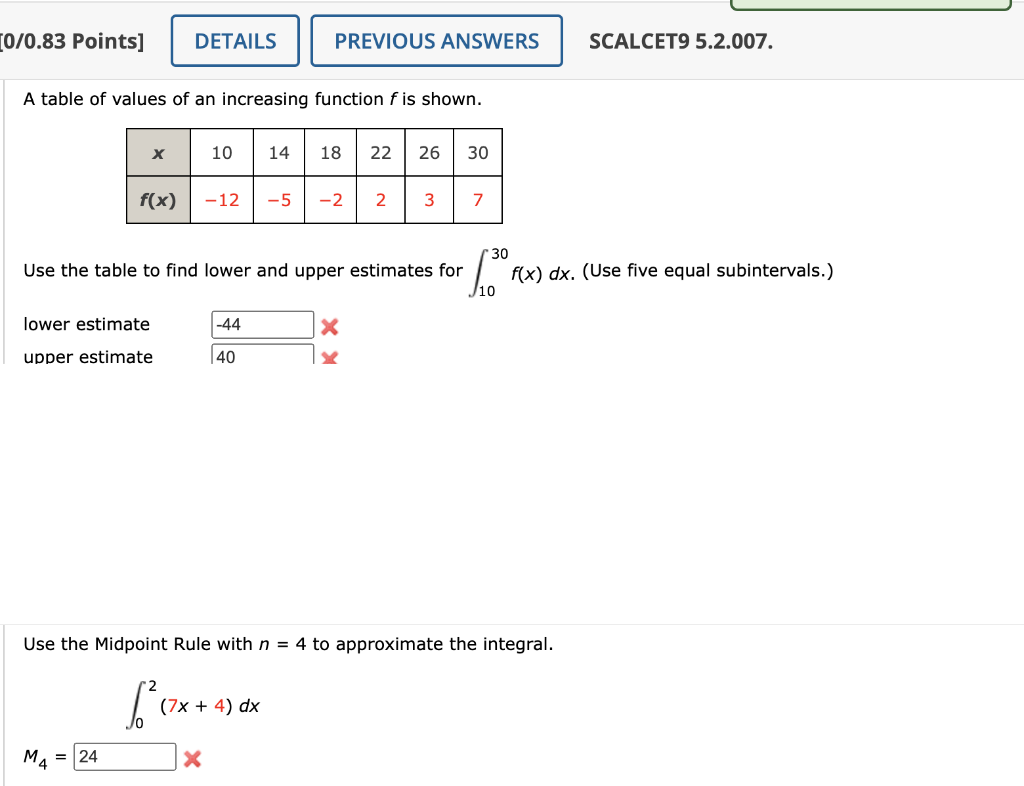Select the x header cell of the table

[x=157, y=152]
